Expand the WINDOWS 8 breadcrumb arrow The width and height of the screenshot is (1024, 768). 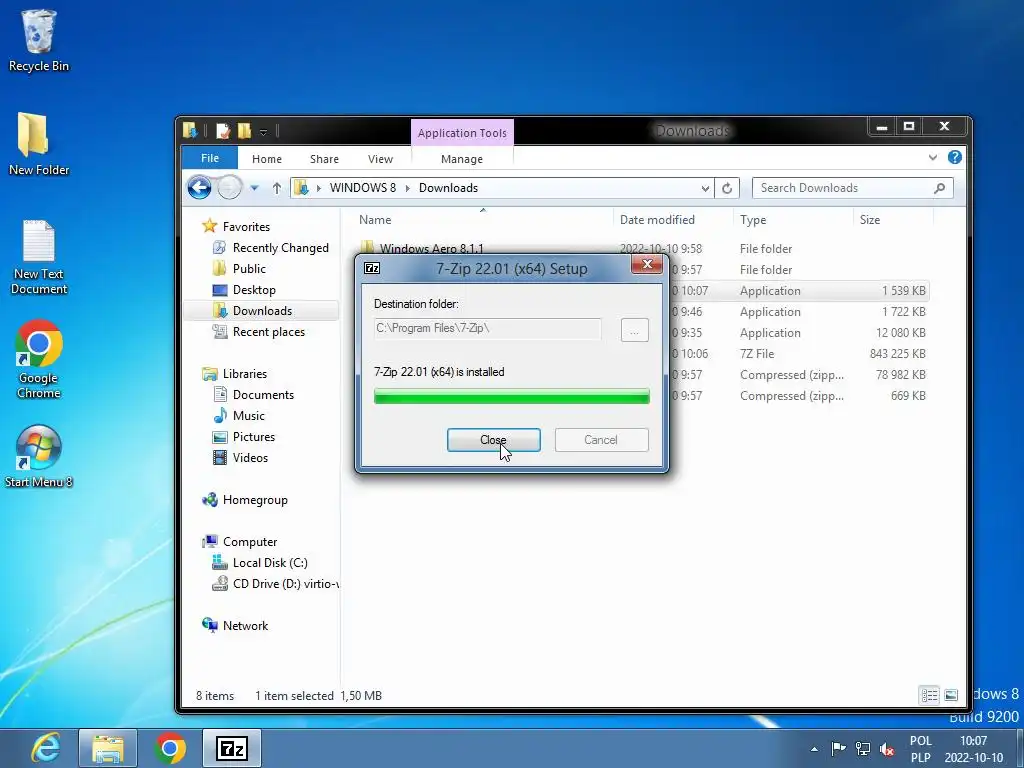point(408,188)
